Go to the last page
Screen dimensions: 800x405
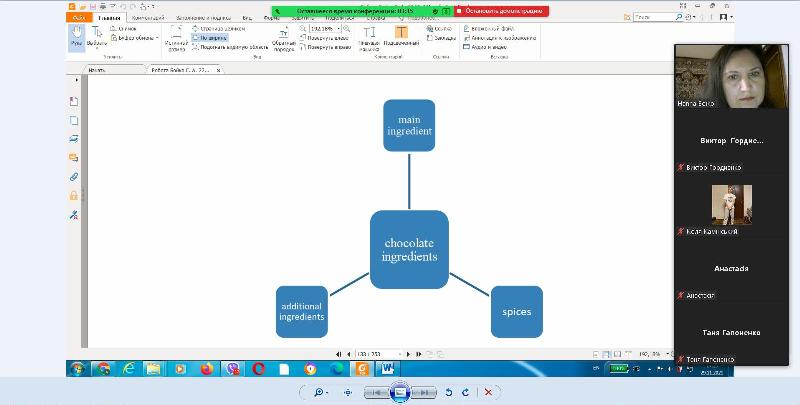click(418, 354)
